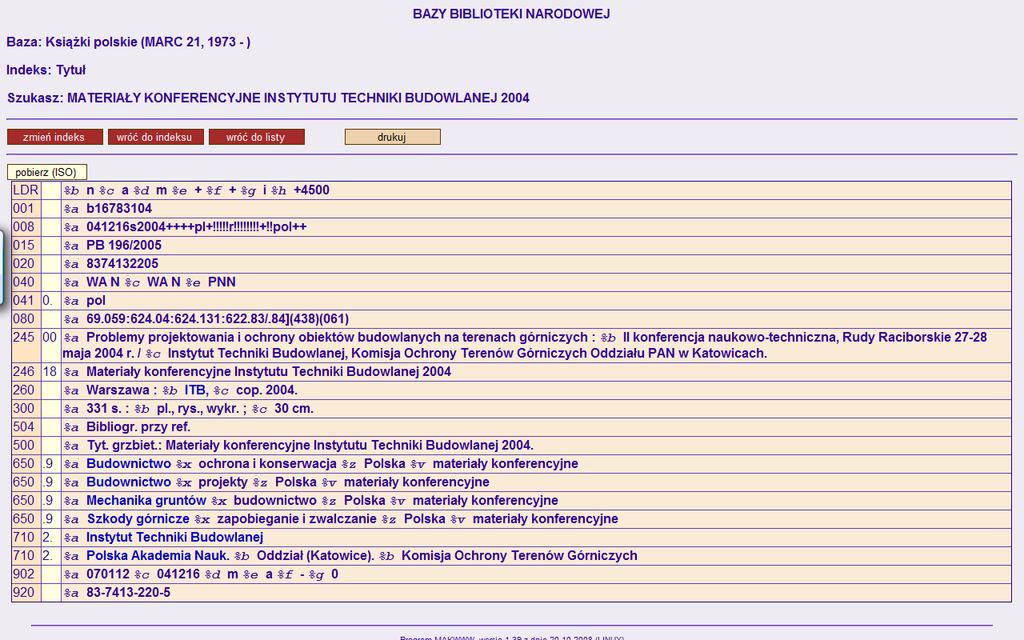
Task: Click 'pol' language code in field 041
Action: tap(96, 301)
